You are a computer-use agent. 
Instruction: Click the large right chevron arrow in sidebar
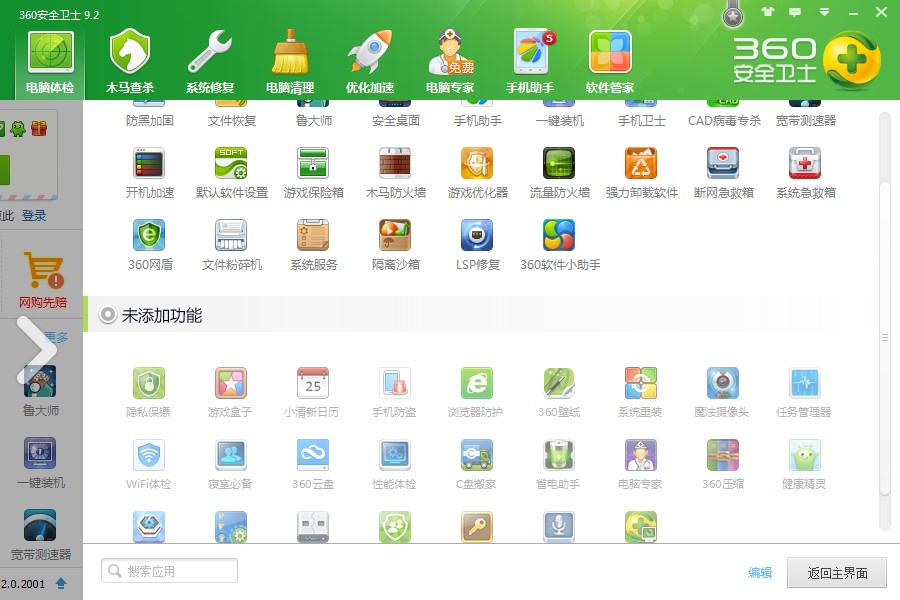[x=37, y=349]
